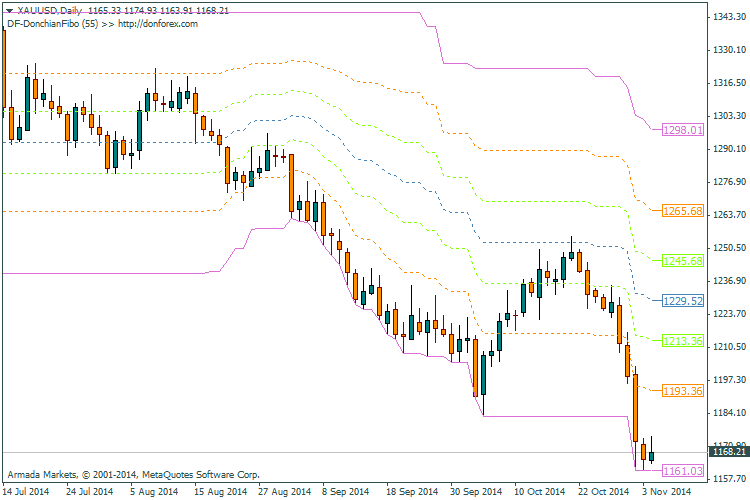Click the current price marker 1168.21
Viewport: 750px width, 500px height.
727,452
